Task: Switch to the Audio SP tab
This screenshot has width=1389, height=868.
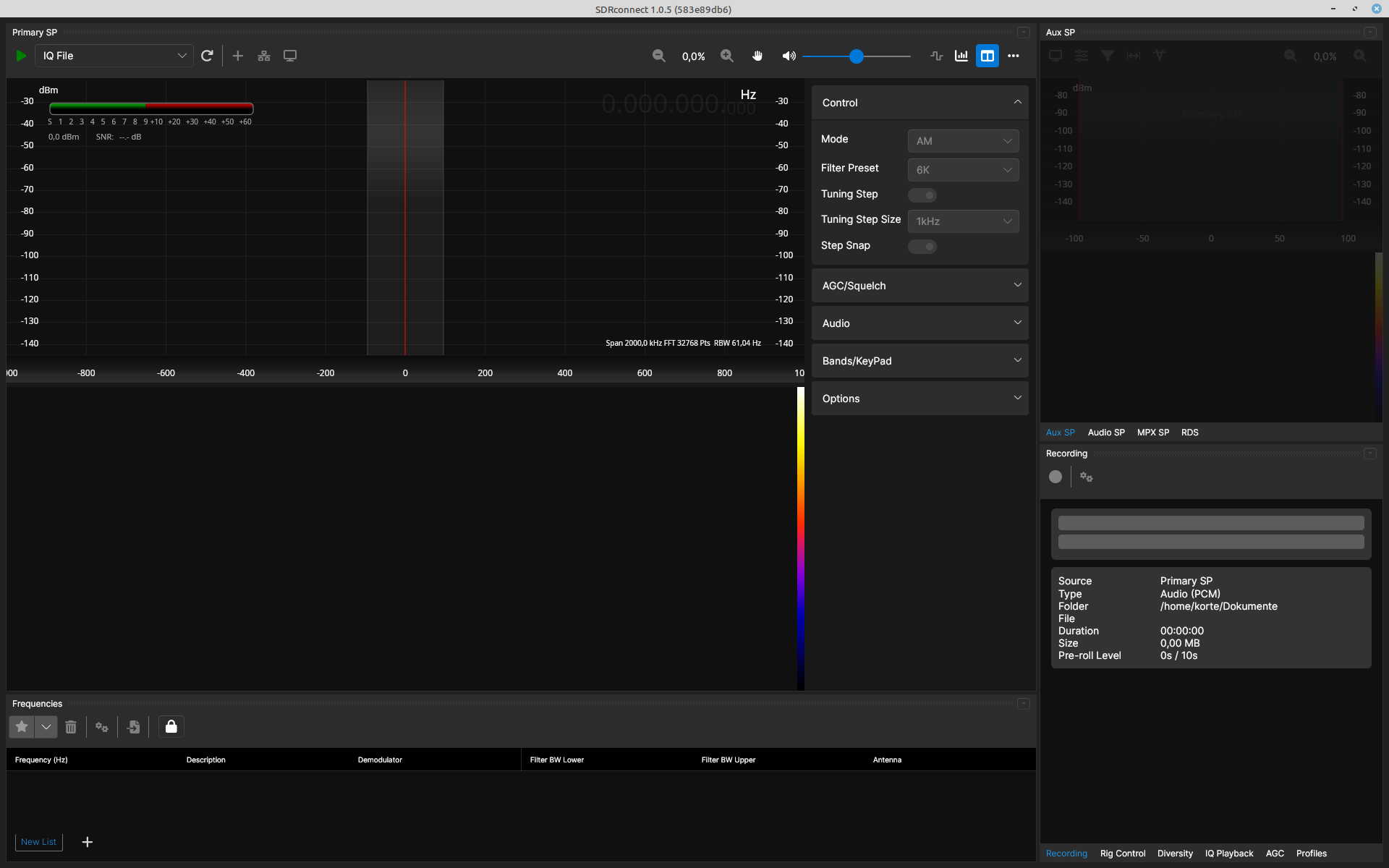Action: click(x=1105, y=433)
